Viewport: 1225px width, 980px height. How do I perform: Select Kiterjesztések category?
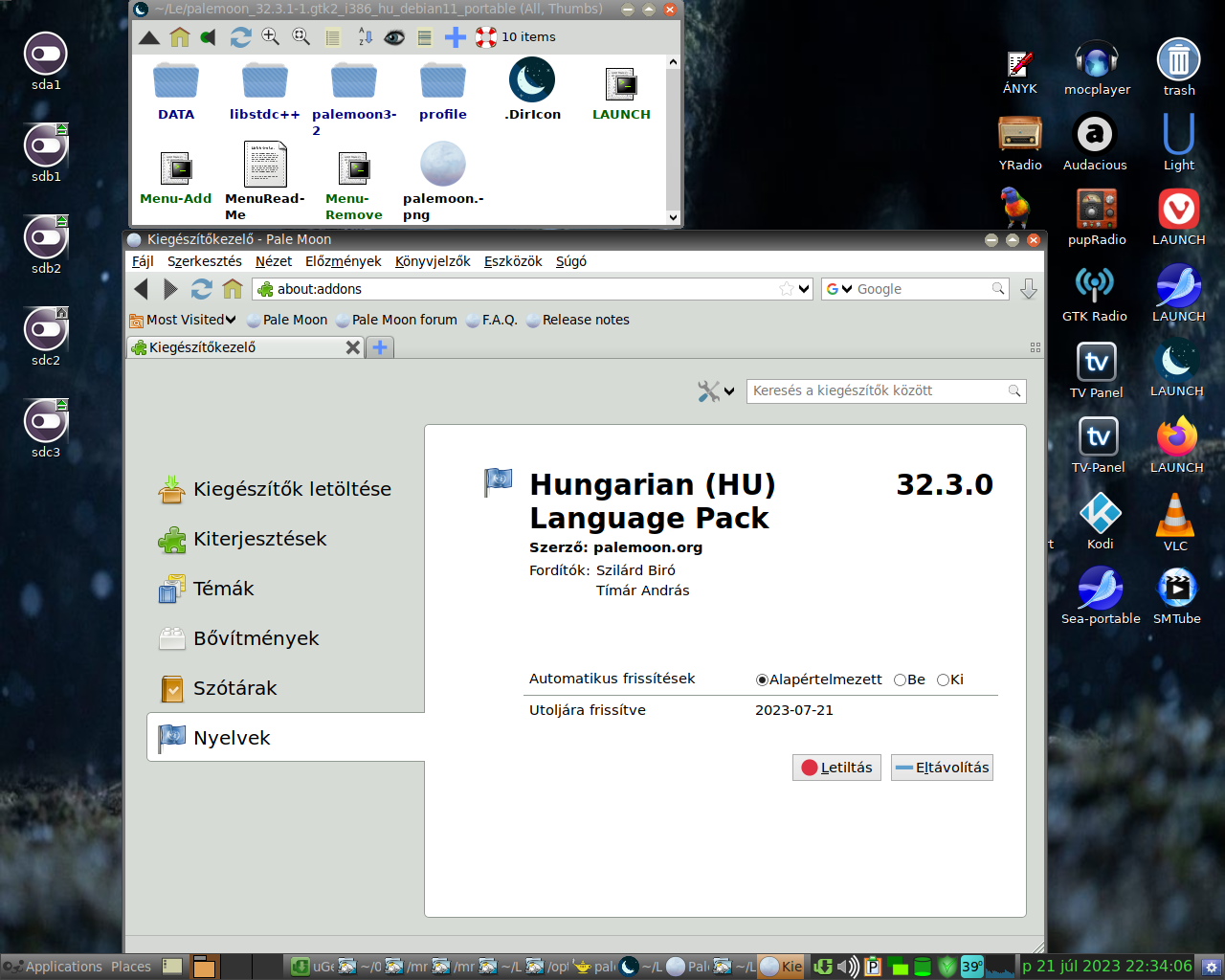point(285,539)
